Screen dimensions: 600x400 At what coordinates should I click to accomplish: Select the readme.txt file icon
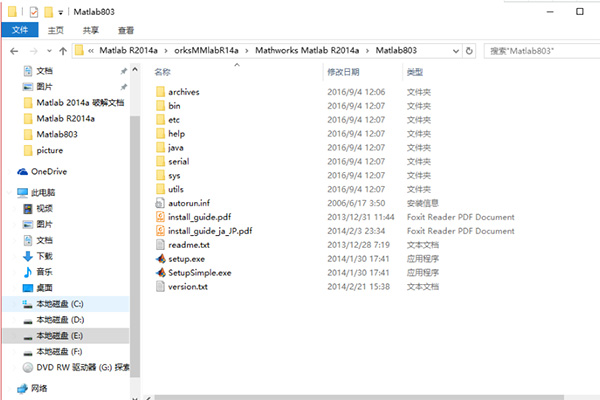pos(160,245)
